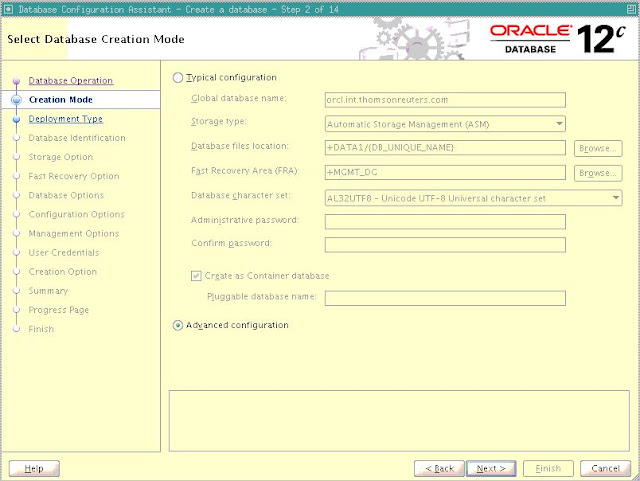The width and height of the screenshot is (640, 481).
Task: Browse for the Database files location
Action: tap(598, 148)
